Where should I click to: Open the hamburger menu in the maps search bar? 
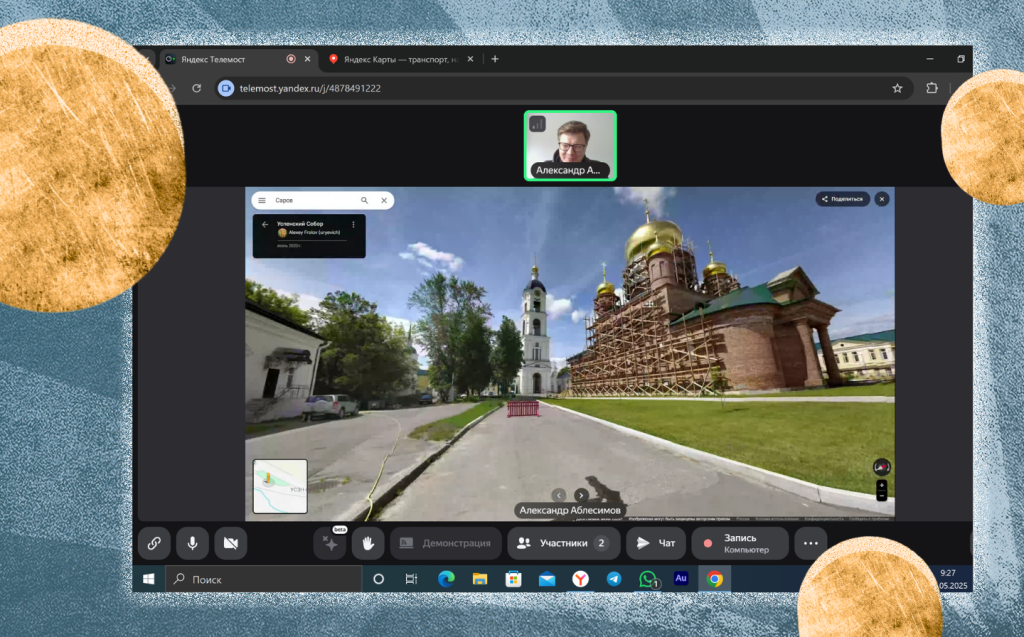pyautogui.click(x=262, y=201)
